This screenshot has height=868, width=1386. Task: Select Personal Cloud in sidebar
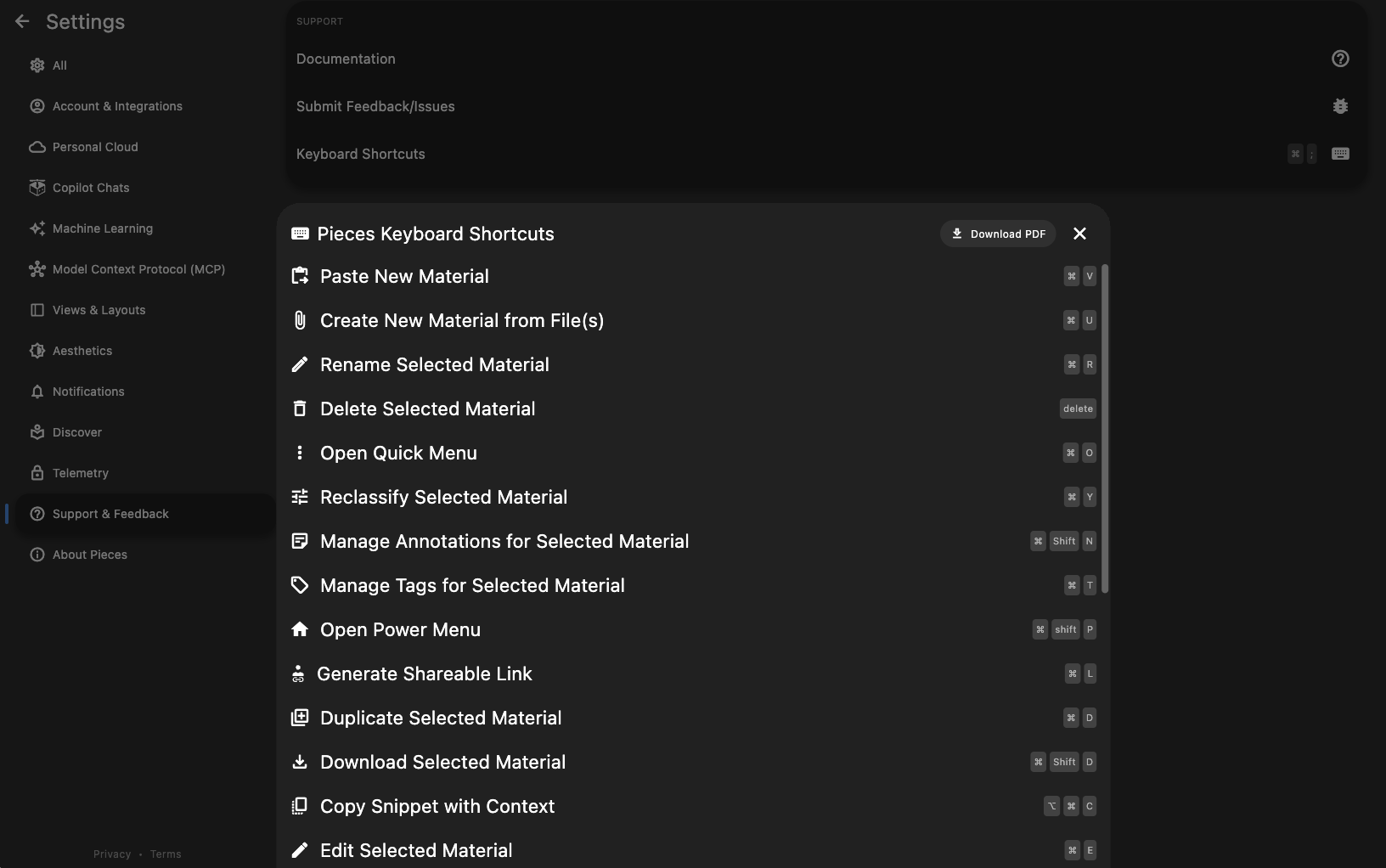tap(146, 147)
